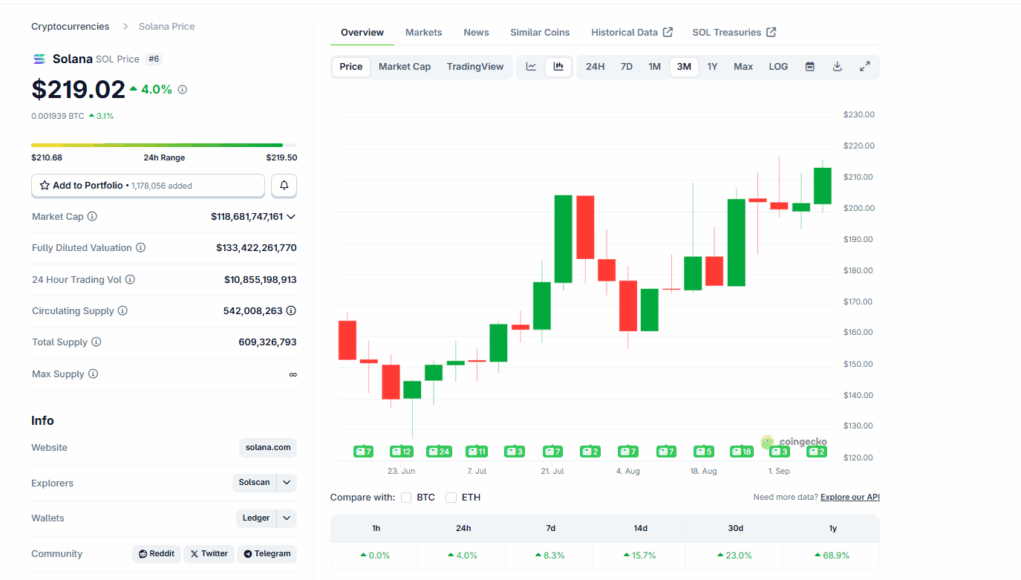Click the info icon beside 4.0% price change

click(x=182, y=90)
